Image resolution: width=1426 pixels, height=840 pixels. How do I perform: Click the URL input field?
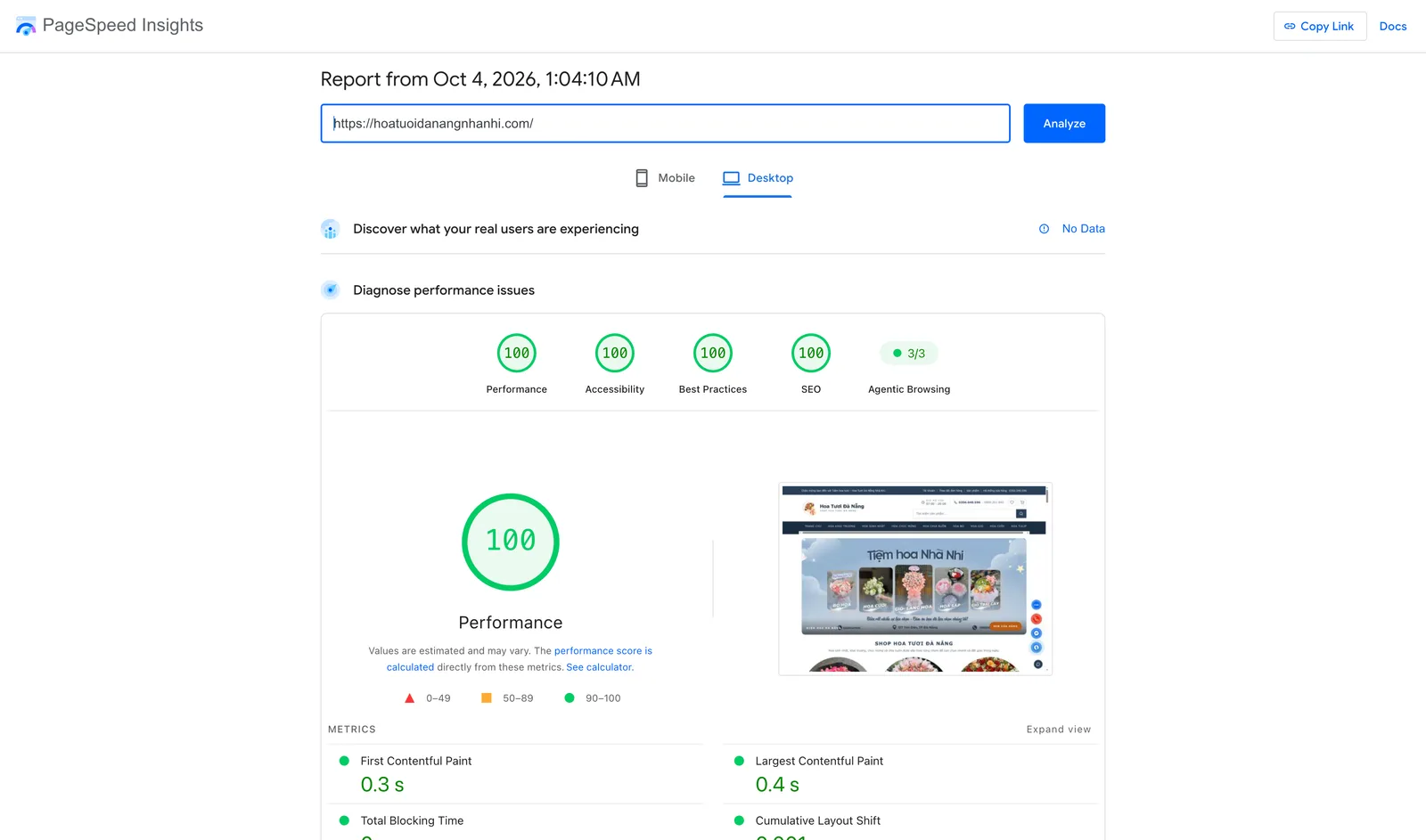pyautogui.click(x=665, y=123)
